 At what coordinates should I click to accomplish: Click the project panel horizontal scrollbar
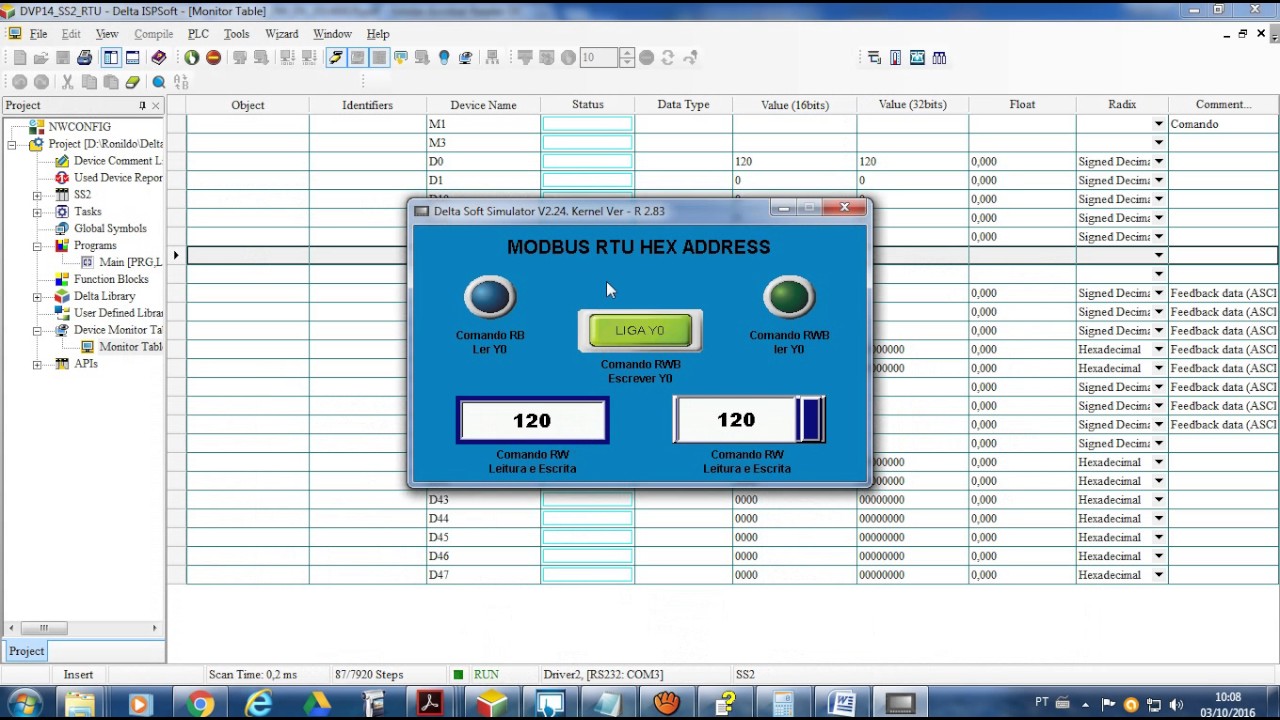(83, 628)
